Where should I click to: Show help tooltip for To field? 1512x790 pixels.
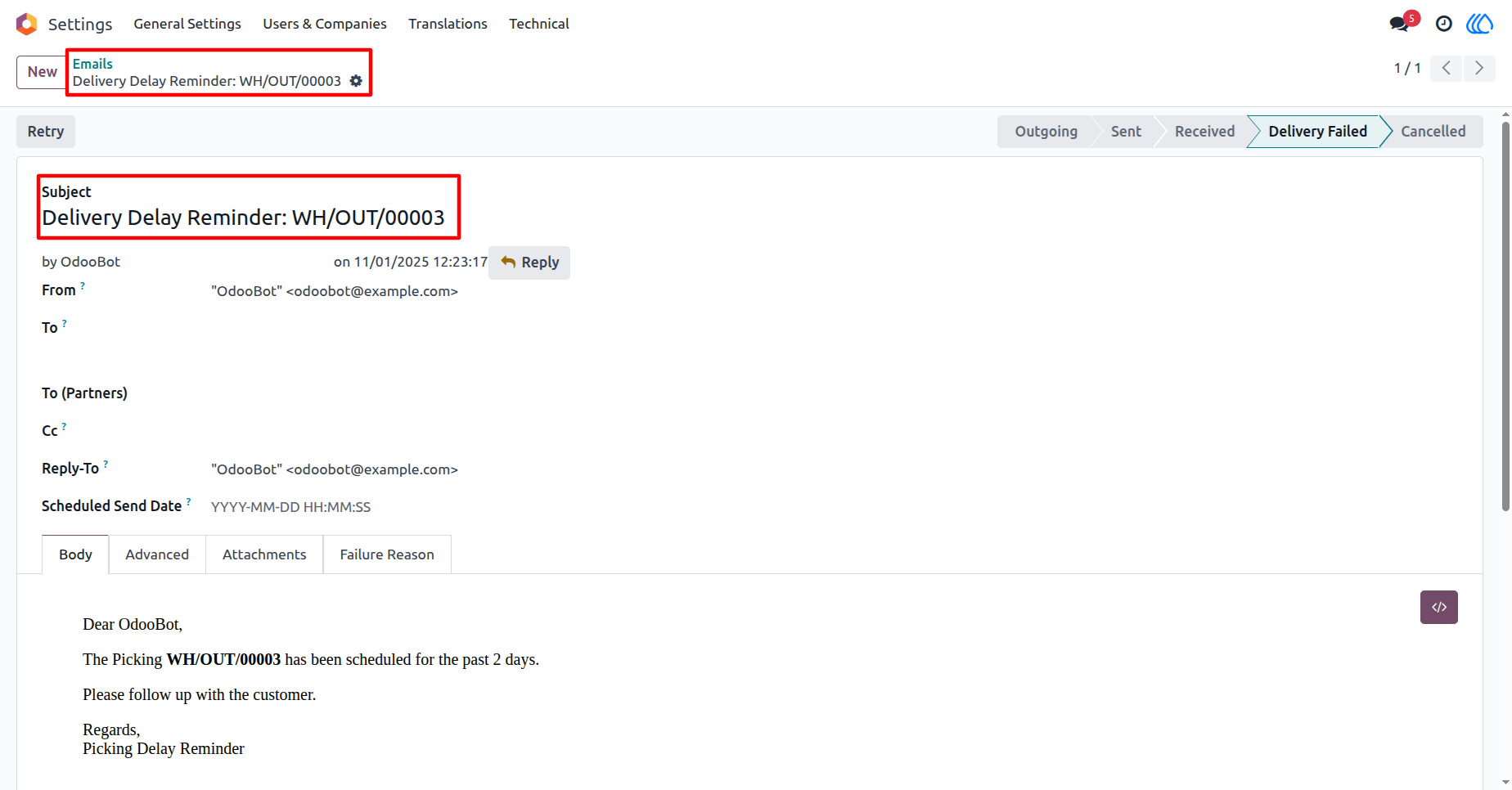pyautogui.click(x=65, y=323)
